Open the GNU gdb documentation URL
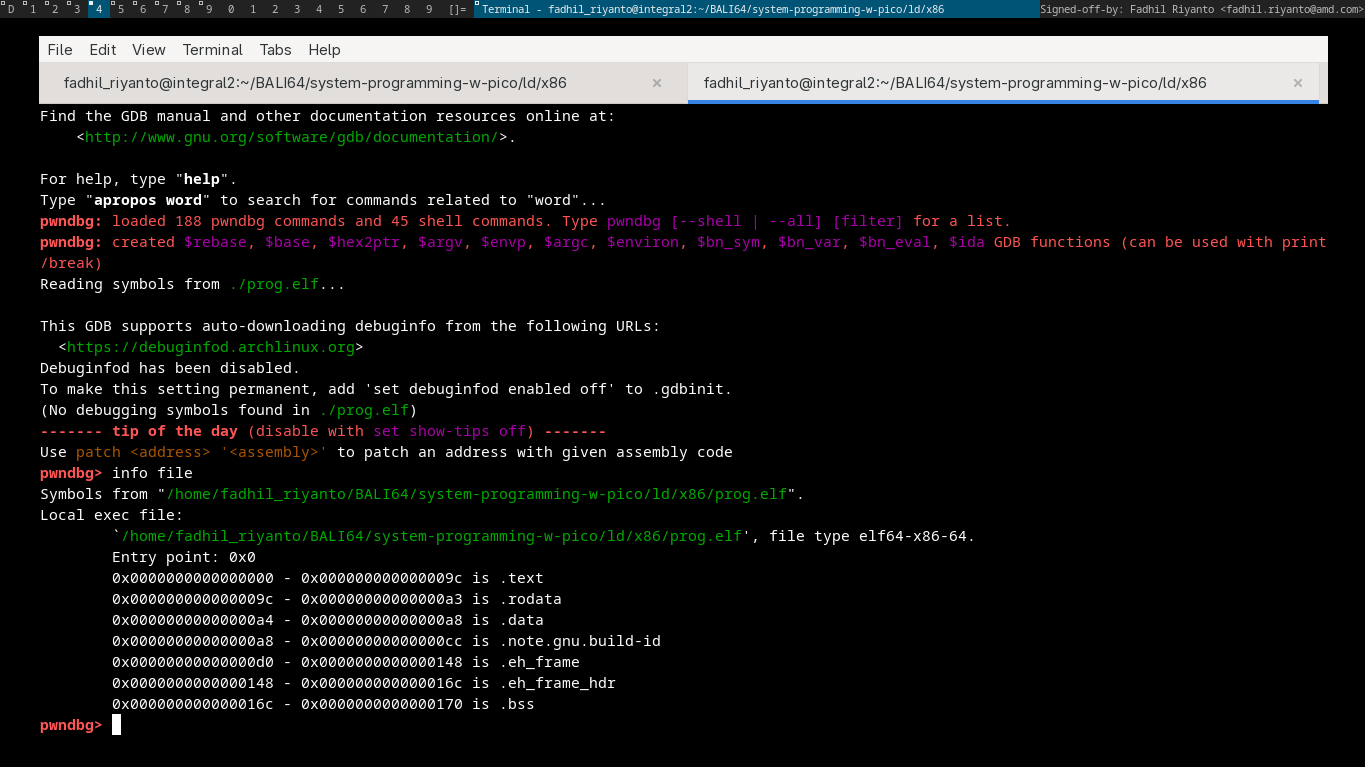This screenshot has height=767, width=1365. [290, 137]
